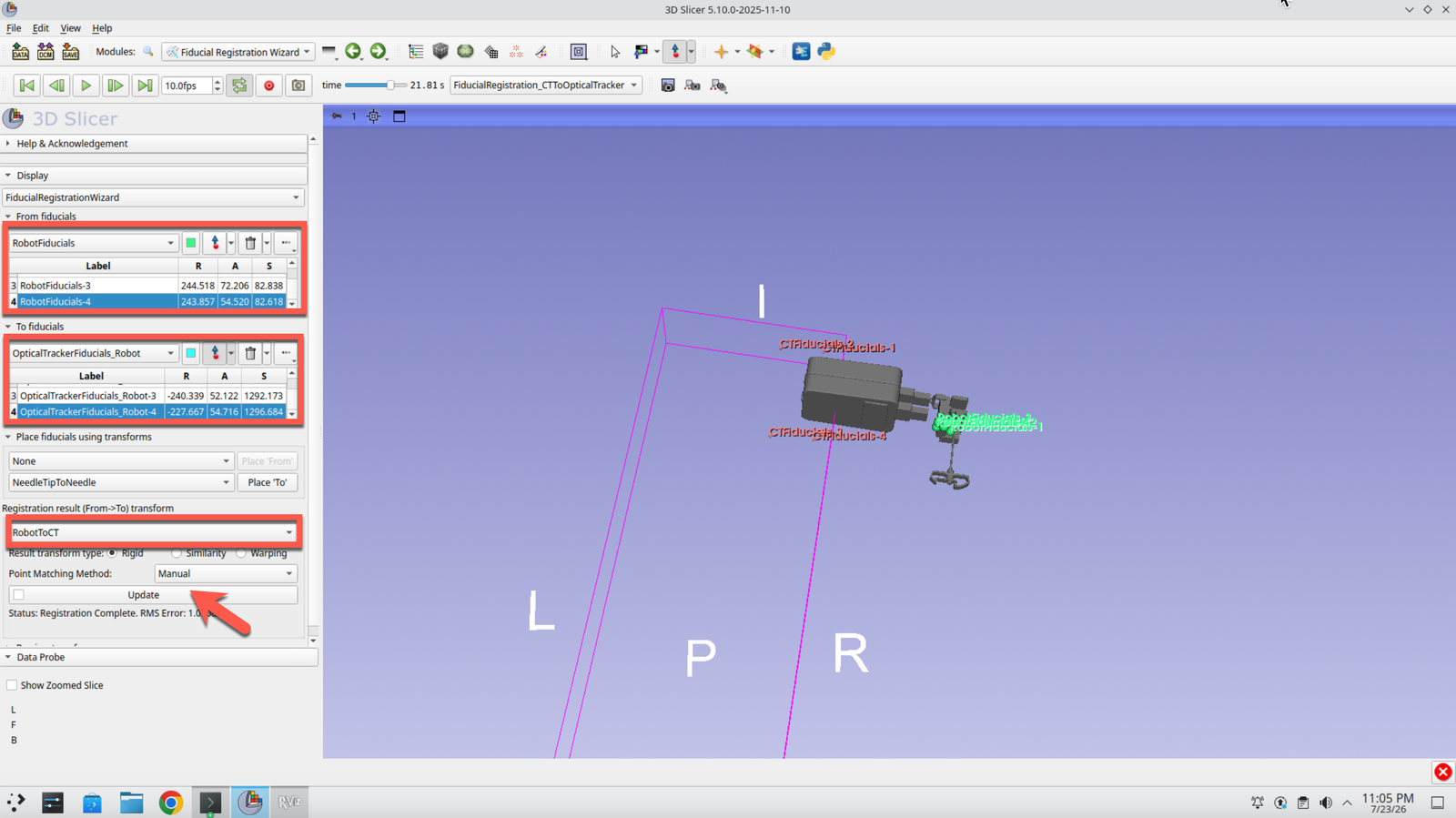Screen dimensions: 1456x818
Task: Click the SAVE scene icon
Action: click(x=71, y=52)
